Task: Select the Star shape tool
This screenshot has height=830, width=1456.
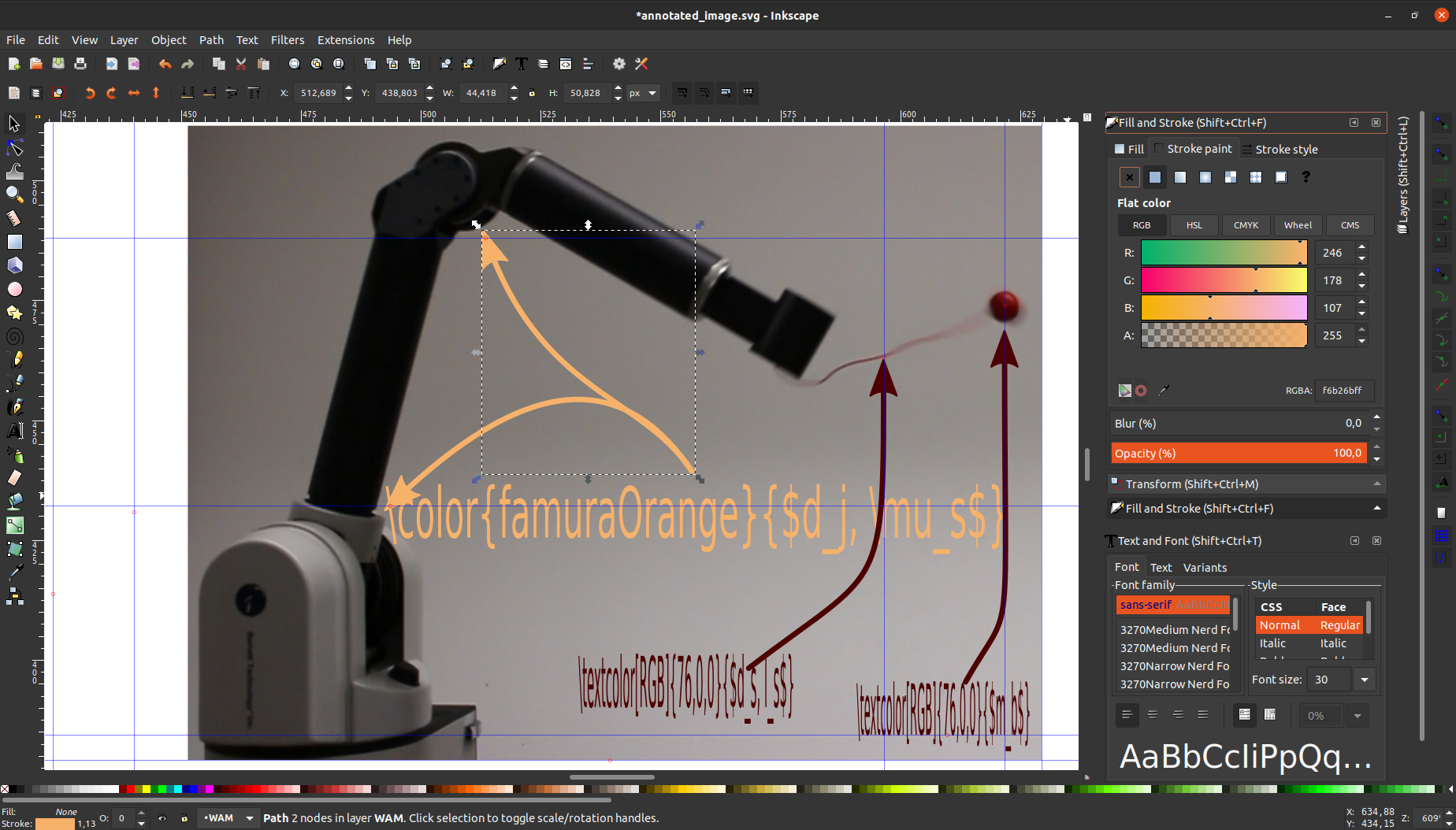Action: click(14, 313)
